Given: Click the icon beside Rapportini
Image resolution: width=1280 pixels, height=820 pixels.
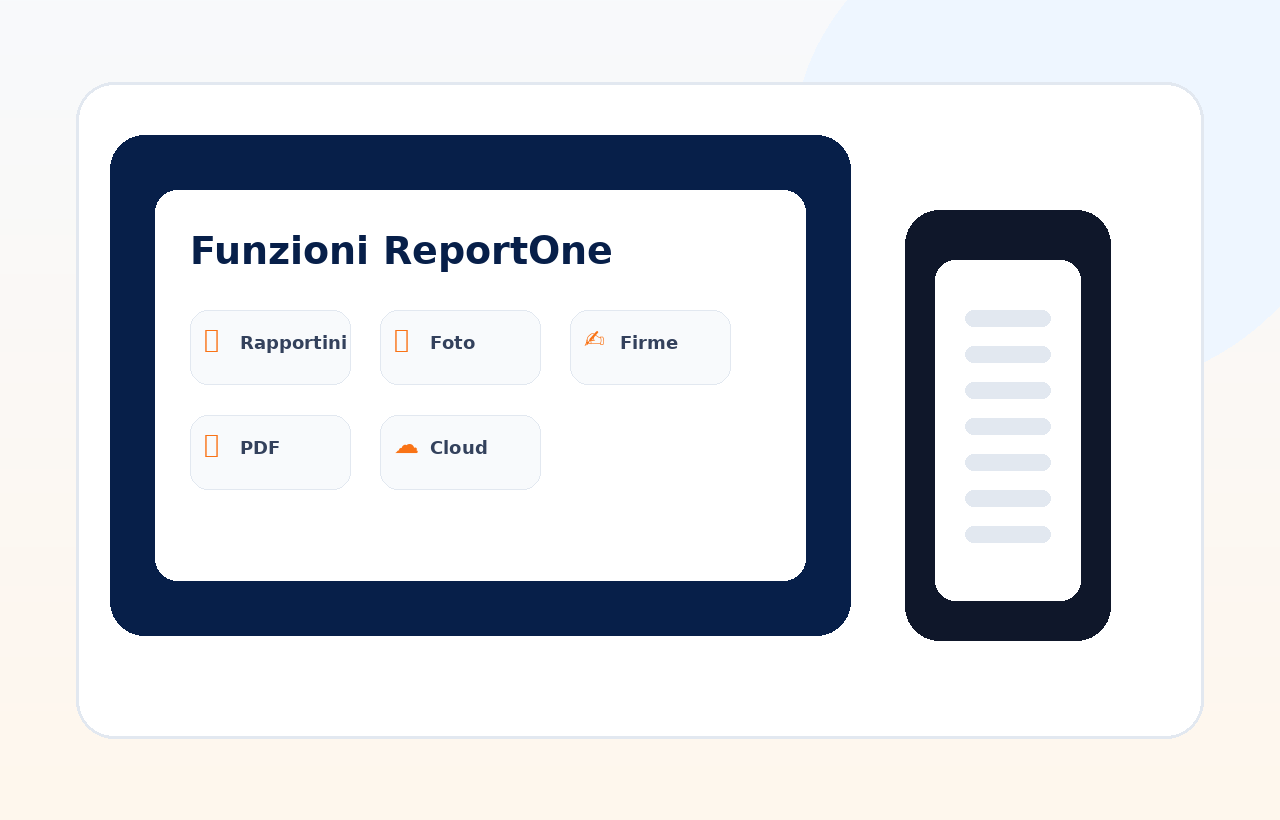Looking at the screenshot, I should [x=211, y=341].
